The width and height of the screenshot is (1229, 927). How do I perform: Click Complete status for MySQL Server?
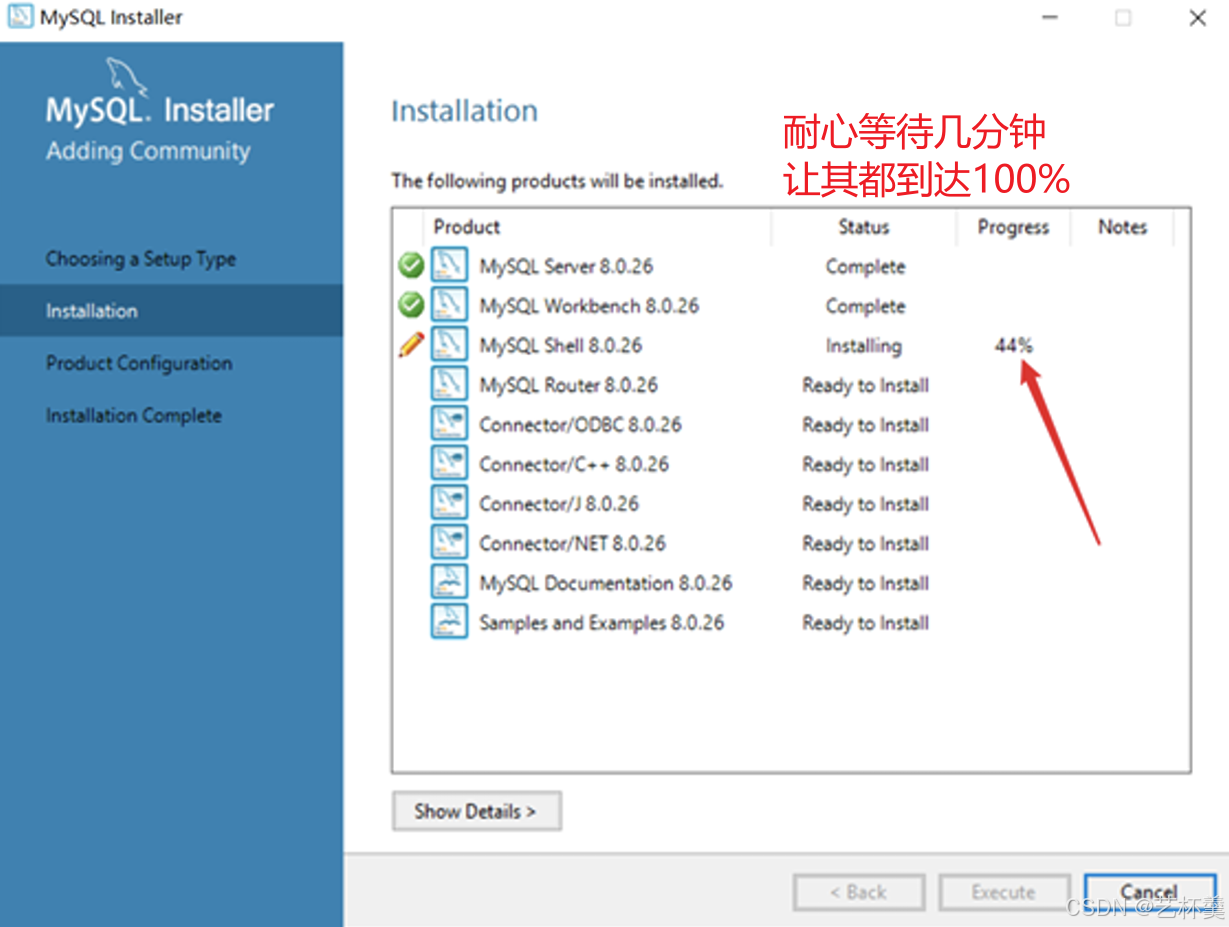pos(865,267)
